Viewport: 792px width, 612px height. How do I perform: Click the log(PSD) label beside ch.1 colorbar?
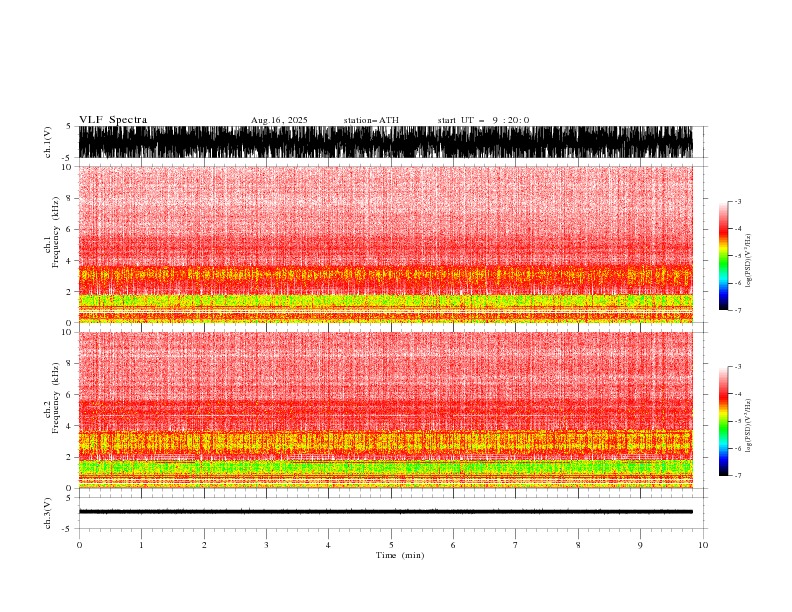point(748,261)
